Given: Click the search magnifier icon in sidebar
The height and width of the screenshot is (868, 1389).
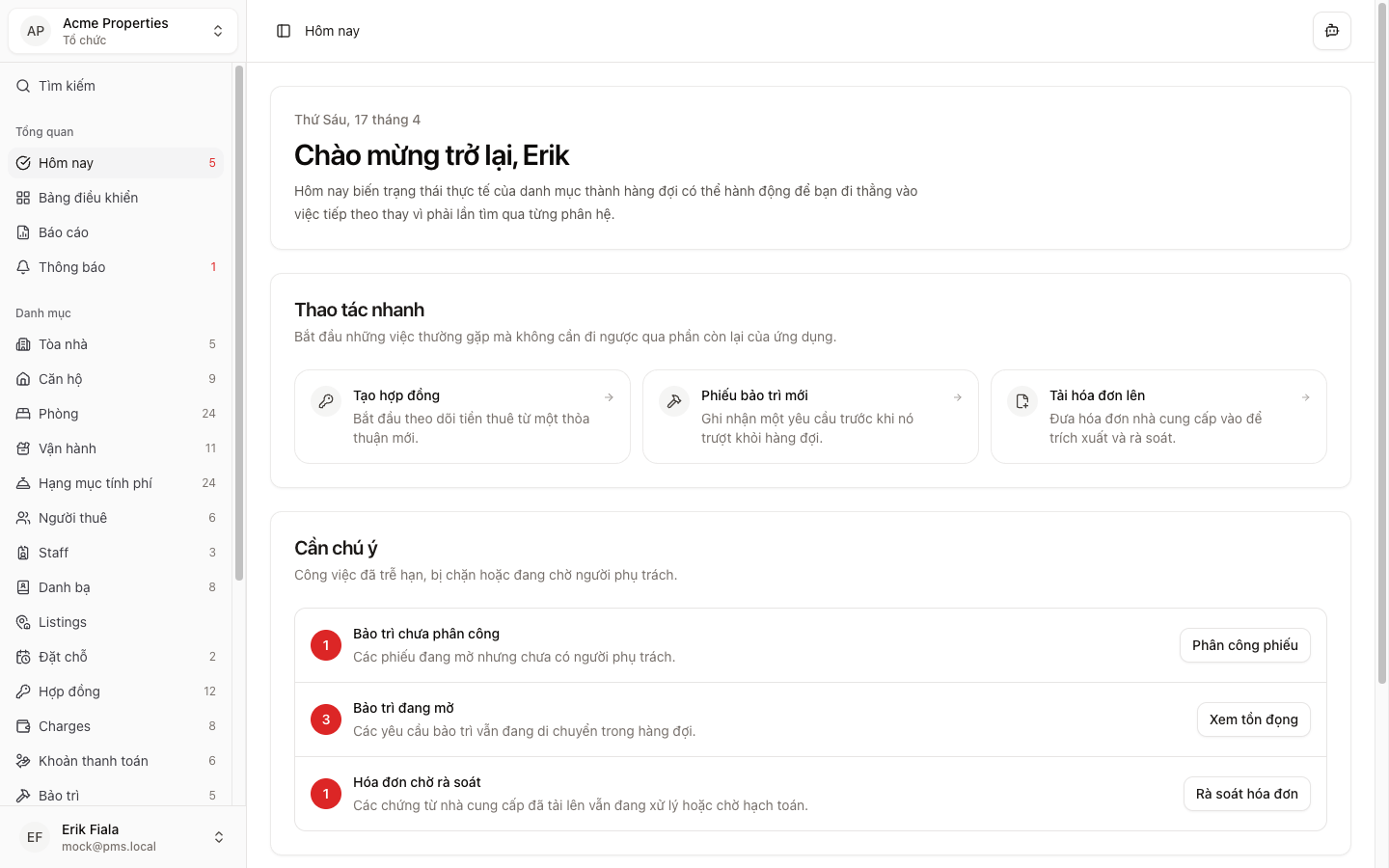Looking at the screenshot, I should point(23,86).
